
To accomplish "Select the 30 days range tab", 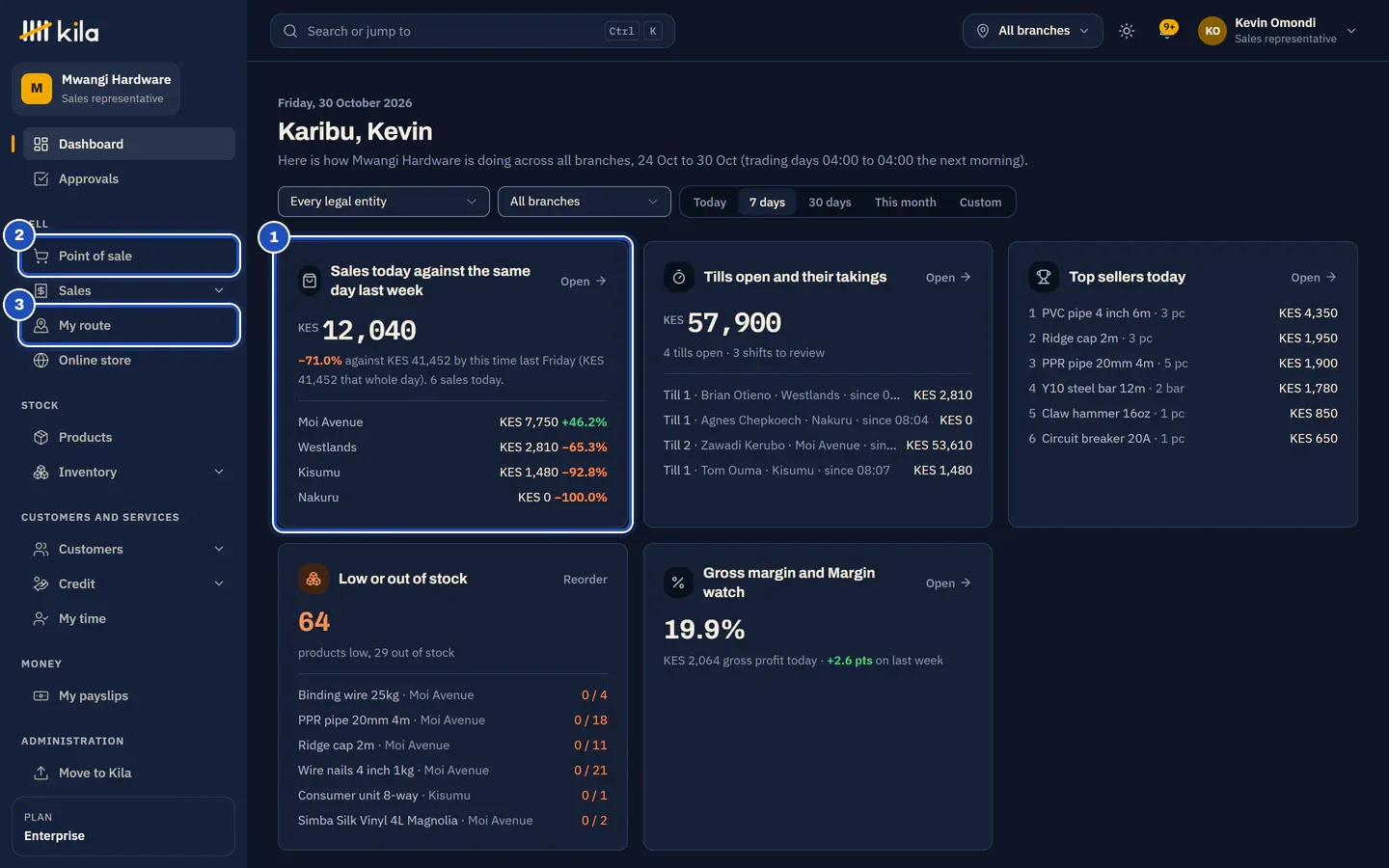I will click(830, 202).
